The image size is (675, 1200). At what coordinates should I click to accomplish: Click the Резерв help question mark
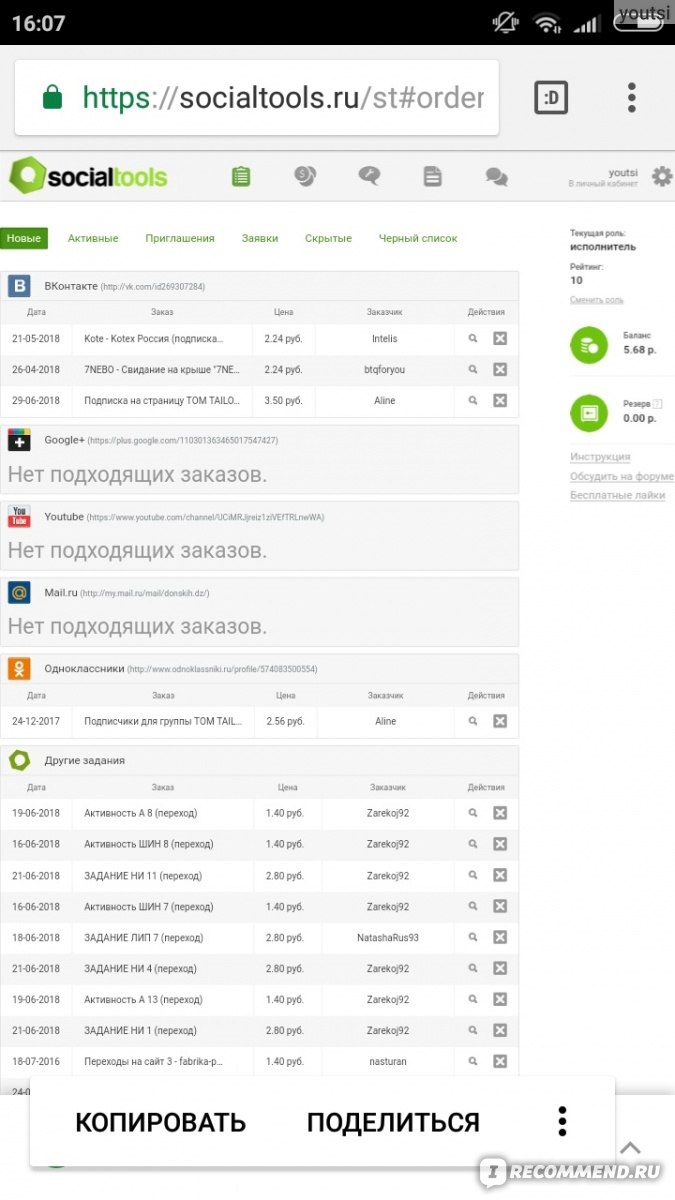click(658, 404)
